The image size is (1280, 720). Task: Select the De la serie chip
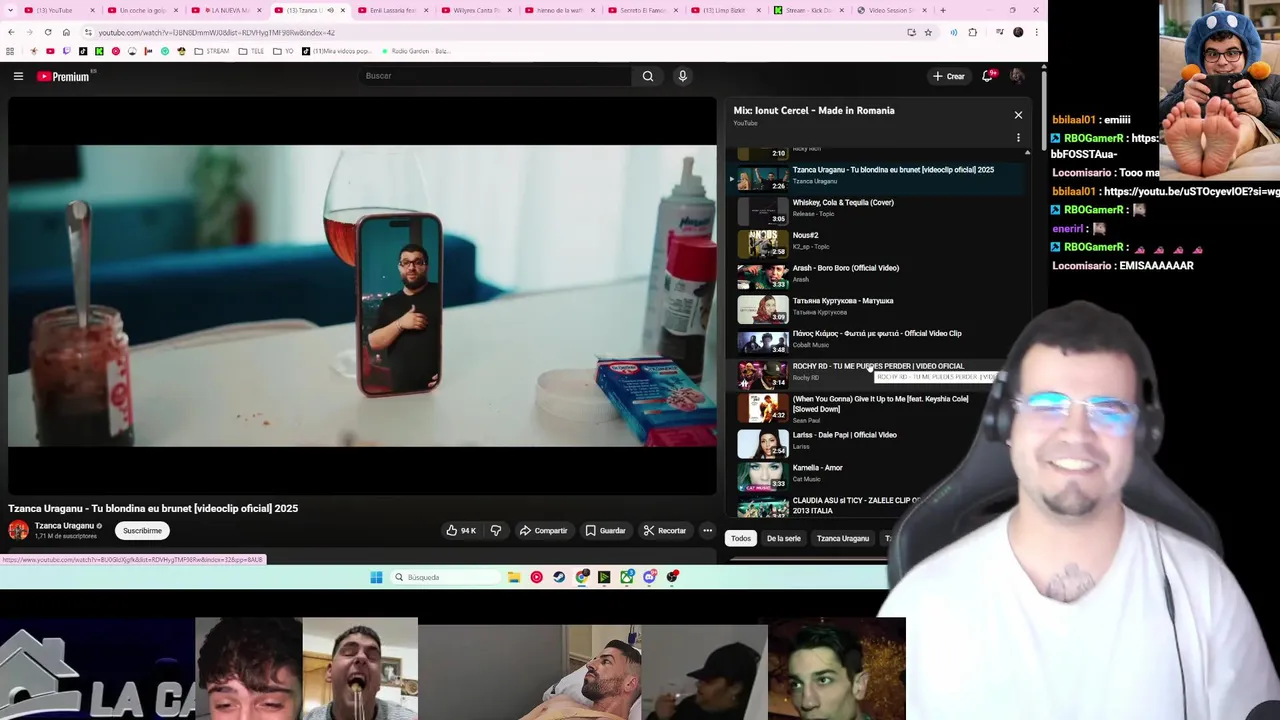click(784, 539)
